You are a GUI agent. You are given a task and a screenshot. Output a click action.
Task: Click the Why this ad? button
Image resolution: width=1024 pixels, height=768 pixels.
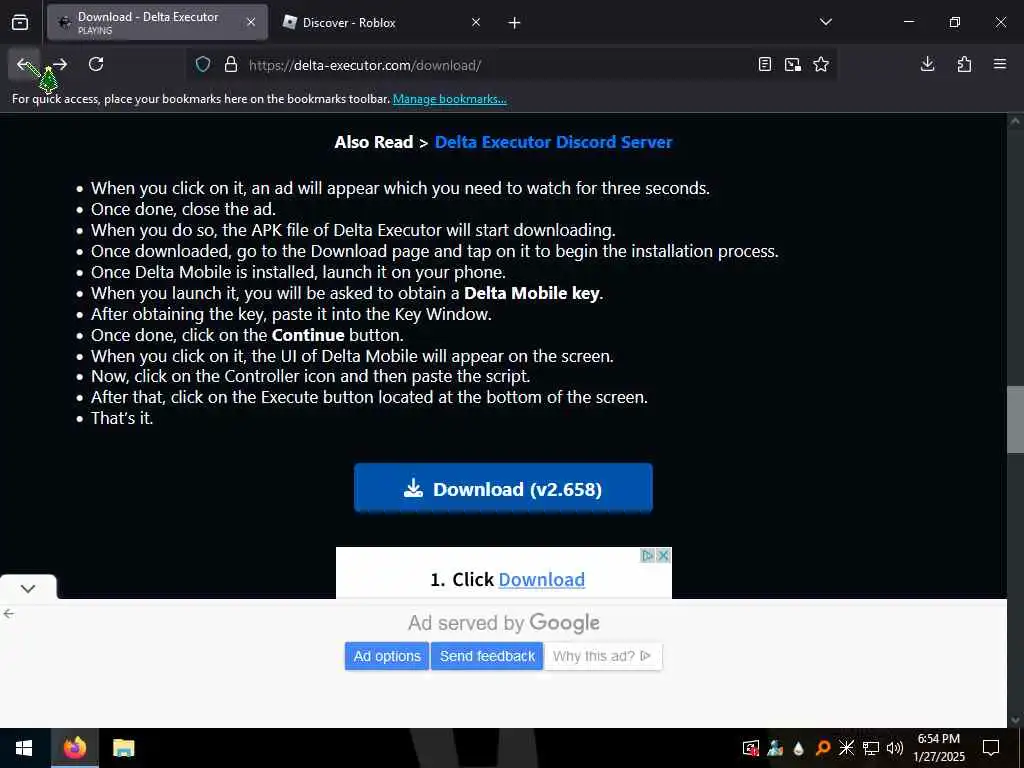point(602,656)
